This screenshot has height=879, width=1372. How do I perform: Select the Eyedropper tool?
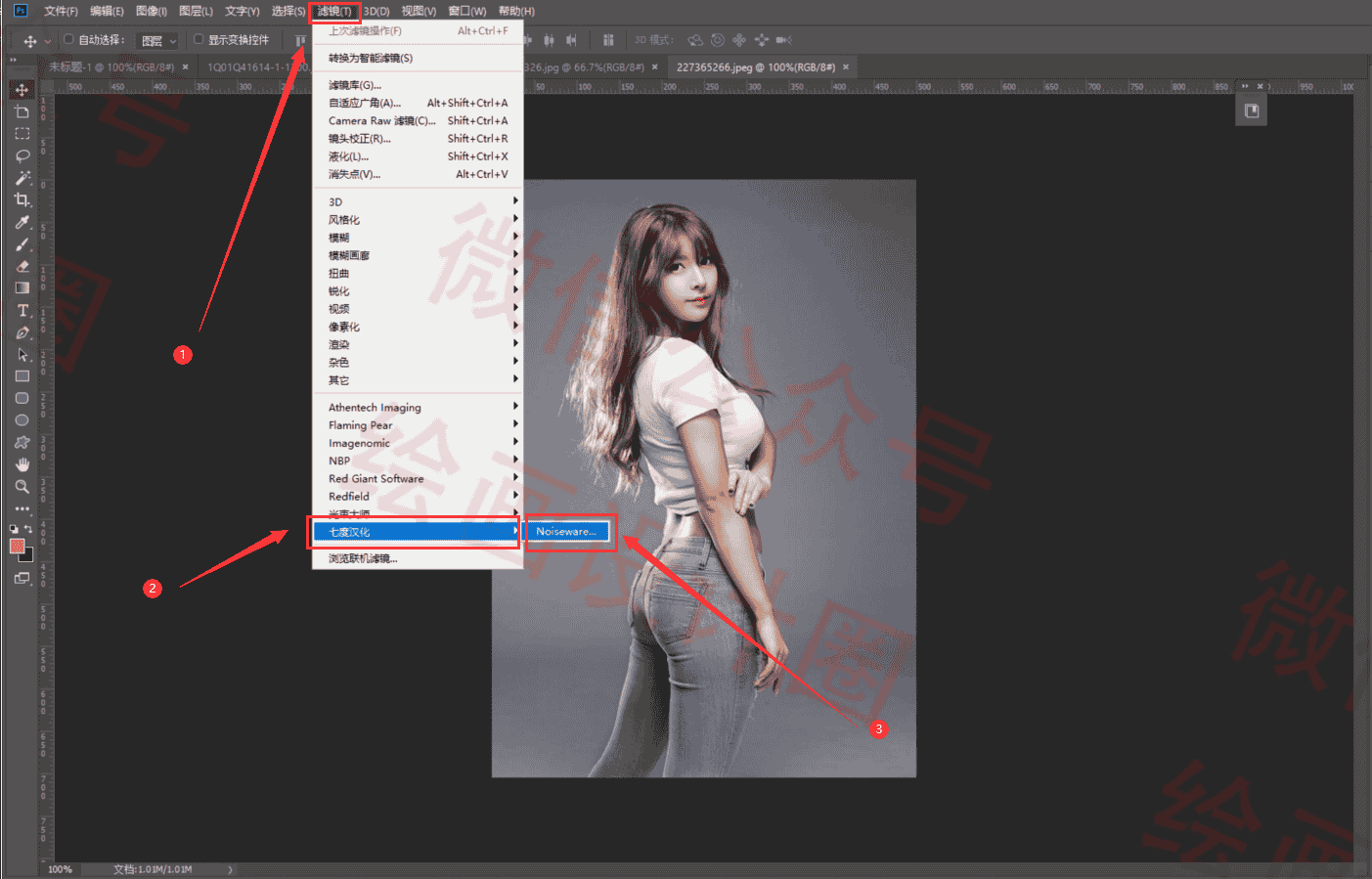pyautogui.click(x=22, y=222)
